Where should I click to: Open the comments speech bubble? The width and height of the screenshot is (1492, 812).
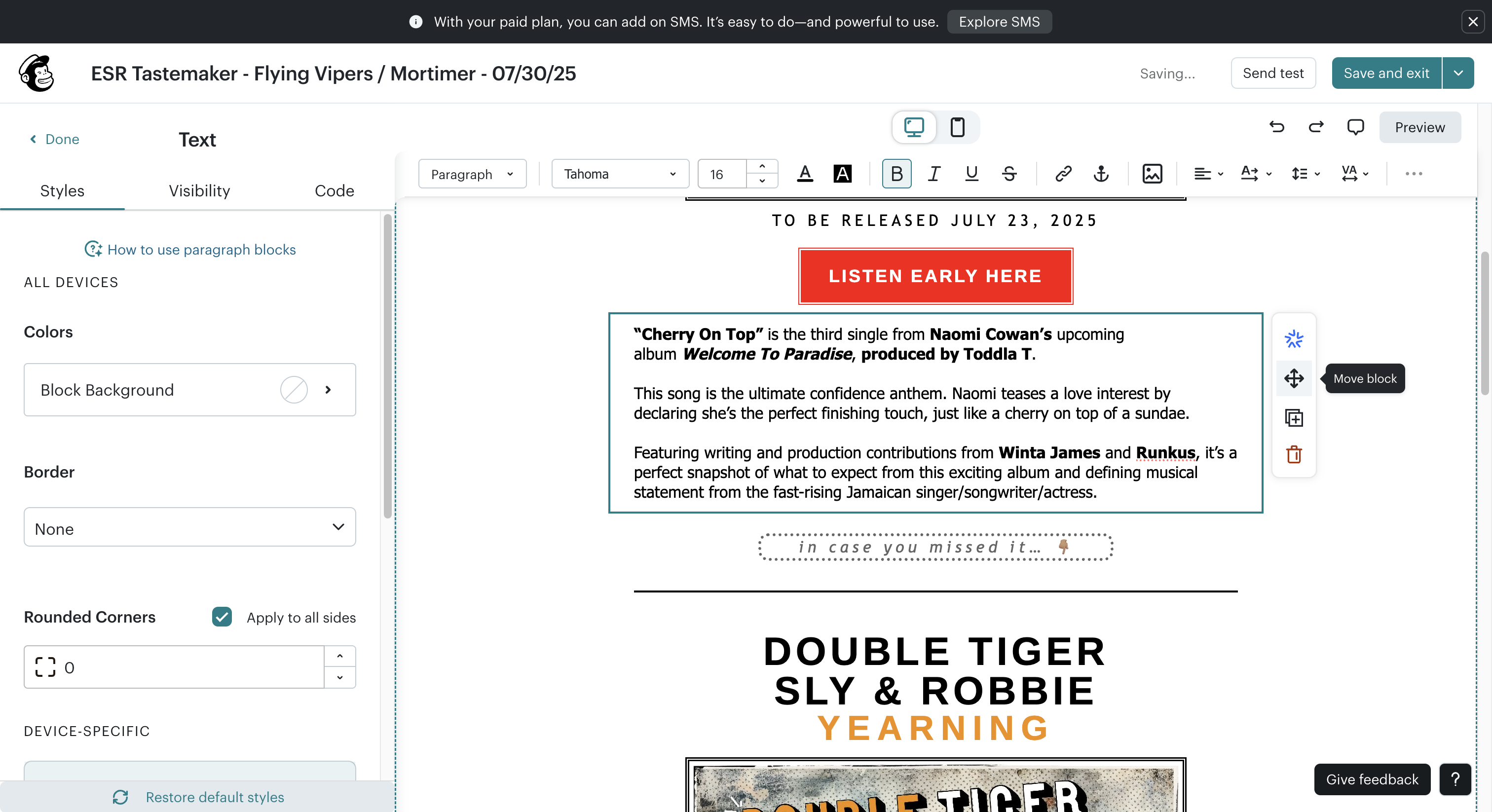coord(1355,127)
